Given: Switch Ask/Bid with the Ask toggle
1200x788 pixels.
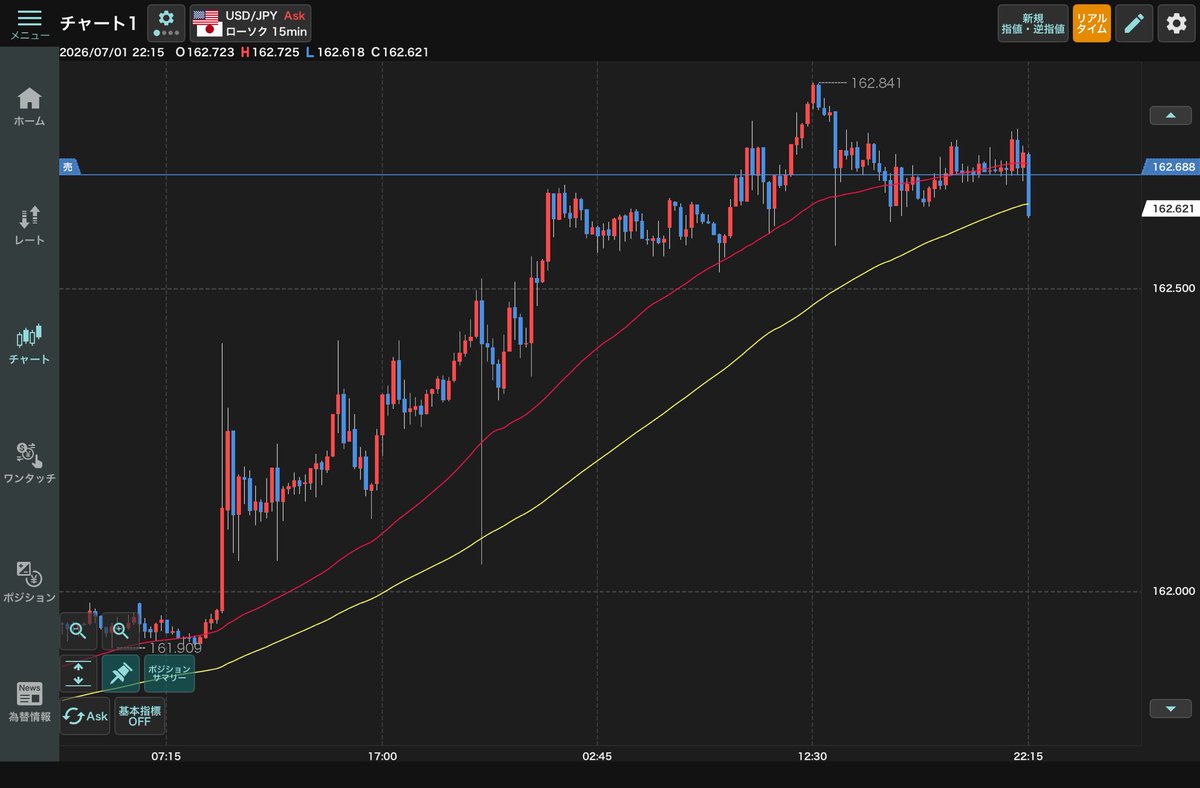Looking at the screenshot, I should [x=85, y=716].
